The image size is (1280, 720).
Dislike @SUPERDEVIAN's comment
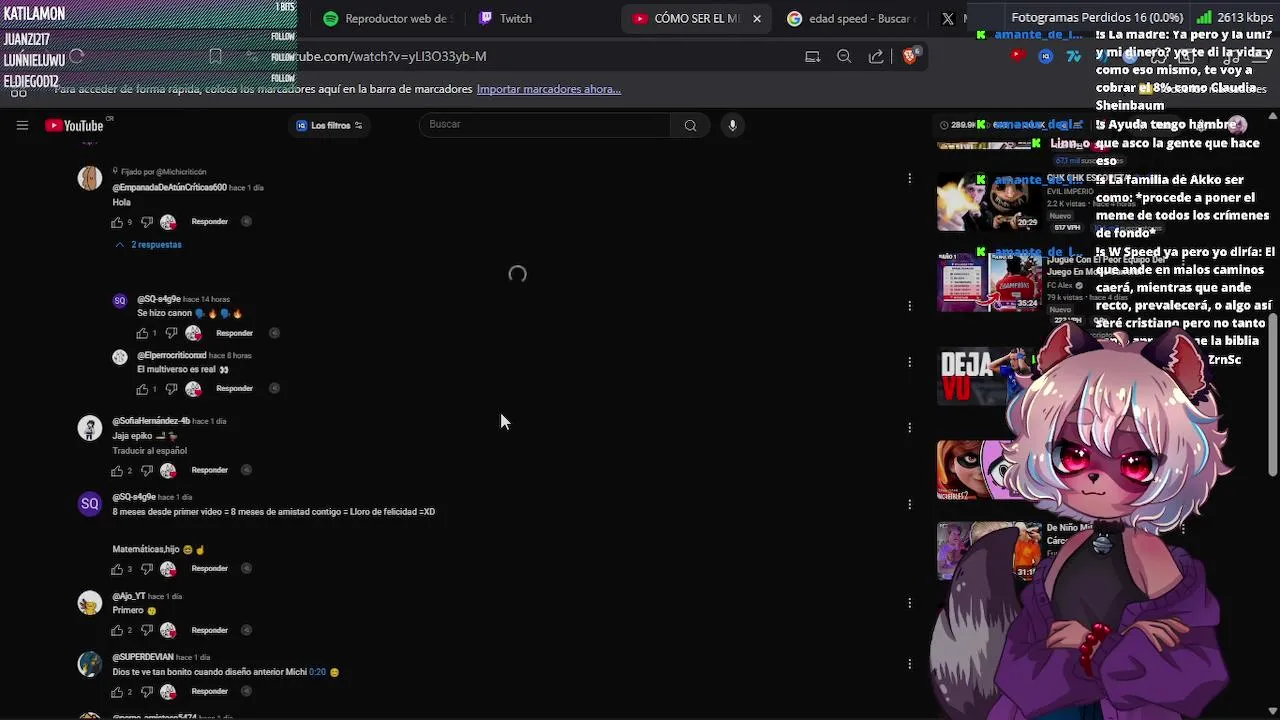[x=147, y=692]
